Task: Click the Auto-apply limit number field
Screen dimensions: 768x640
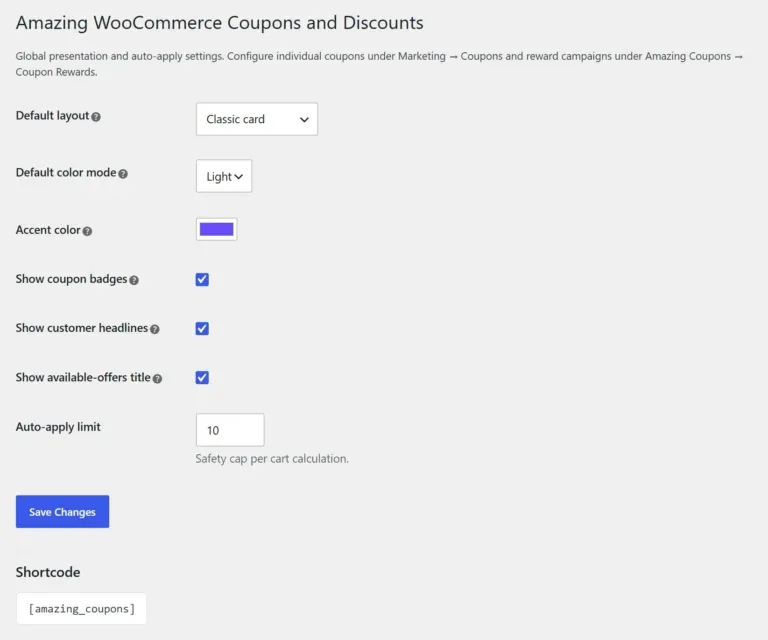Action: (x=230, y=430)
